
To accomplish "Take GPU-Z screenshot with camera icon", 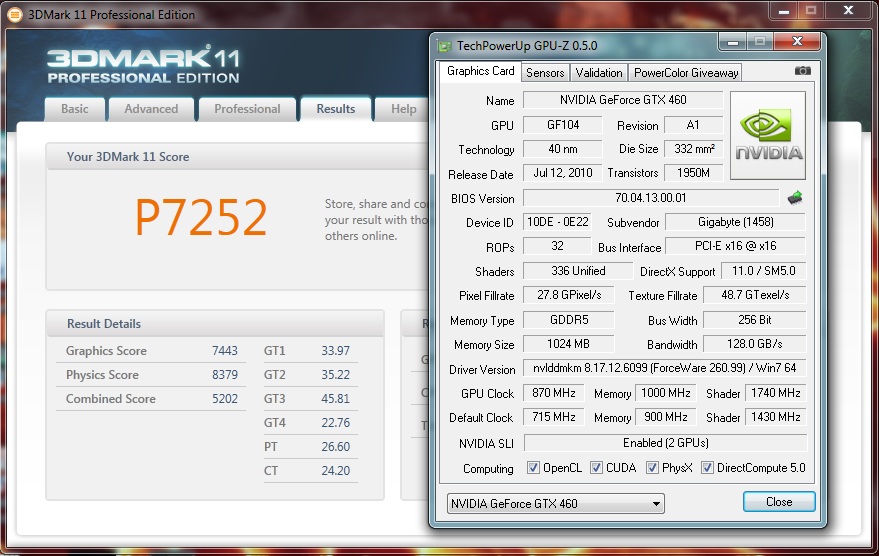I will 802,71.
